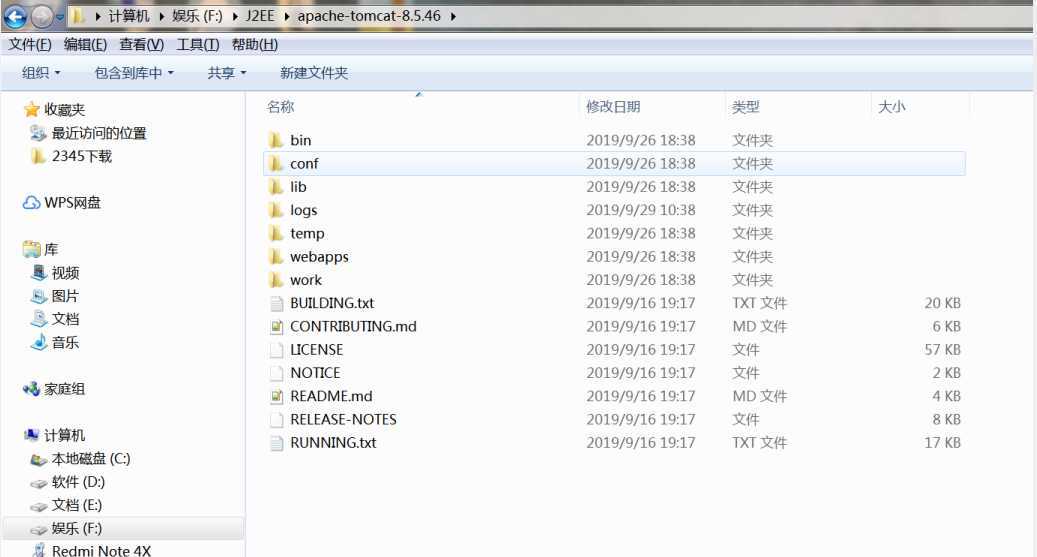The width and height of the screenshot is (1037, 557).
Task: Click the lib folder icon
Action: 276,187
